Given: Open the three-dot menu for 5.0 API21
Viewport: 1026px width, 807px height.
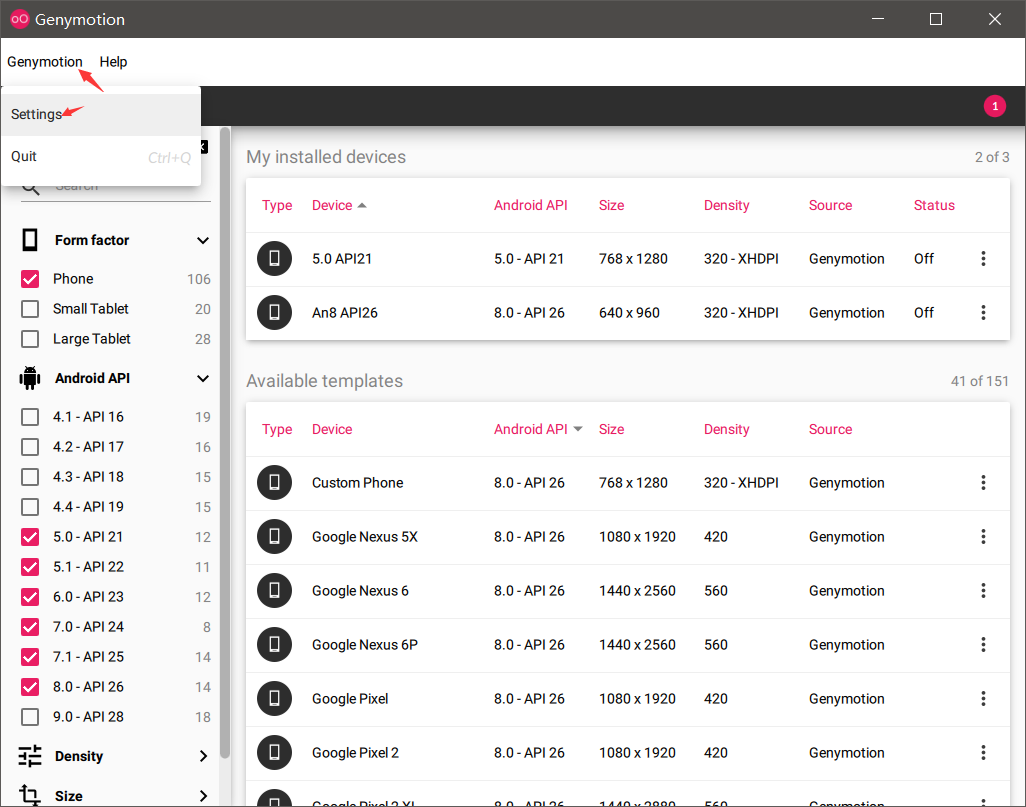Looking at the screenshot, I should 983,259.
